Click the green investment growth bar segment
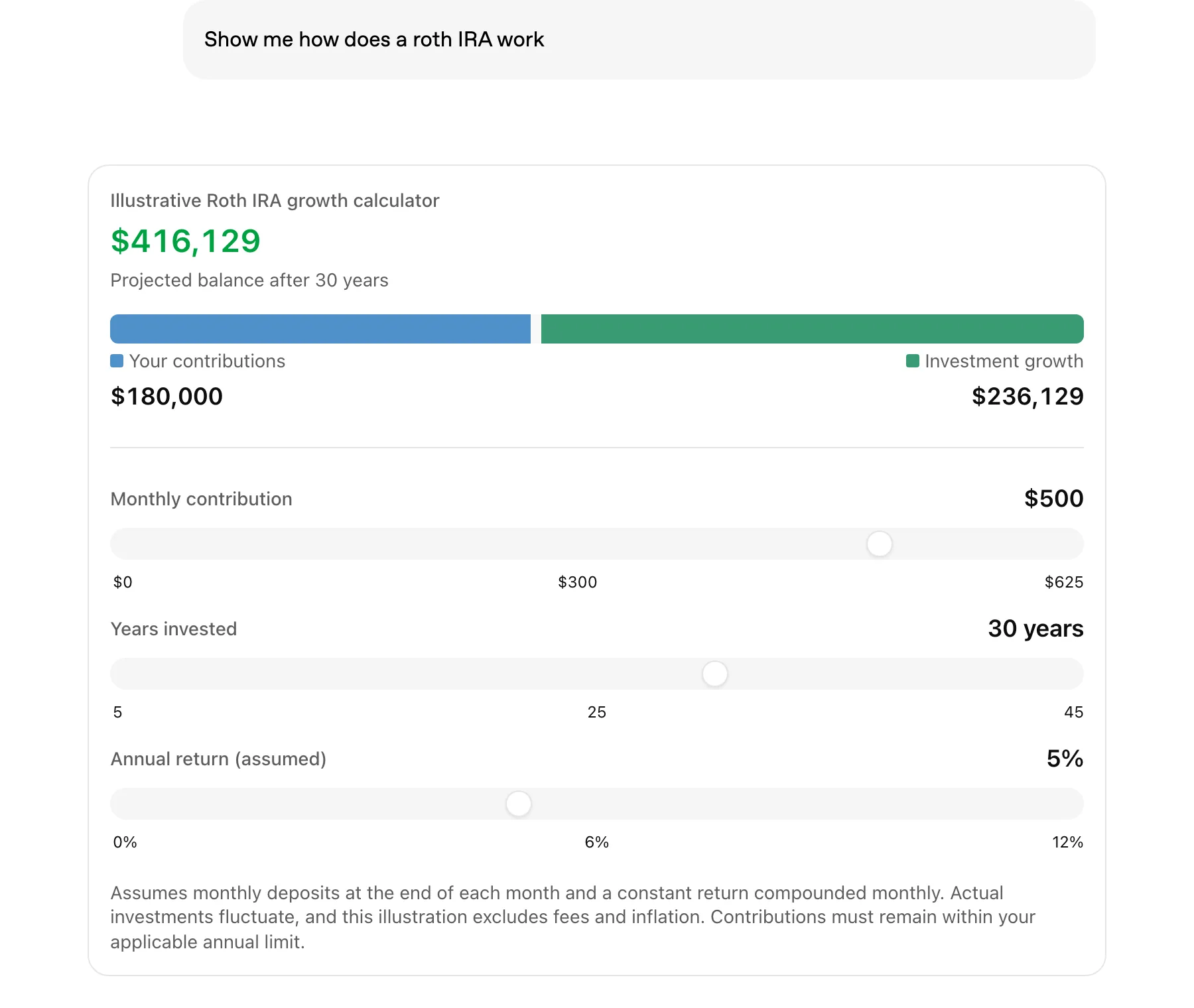 [813, 329]
